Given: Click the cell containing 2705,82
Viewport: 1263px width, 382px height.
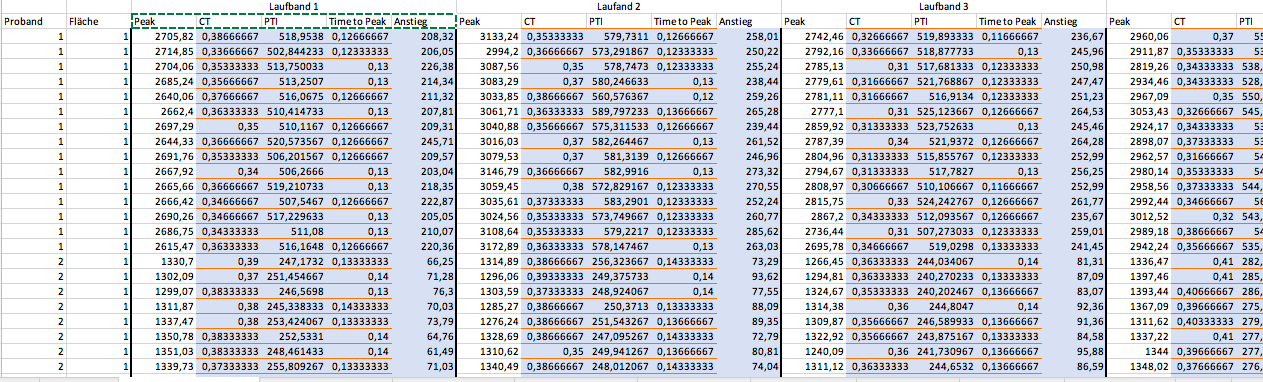Looking at the screenshot, I should pos(164,35).
